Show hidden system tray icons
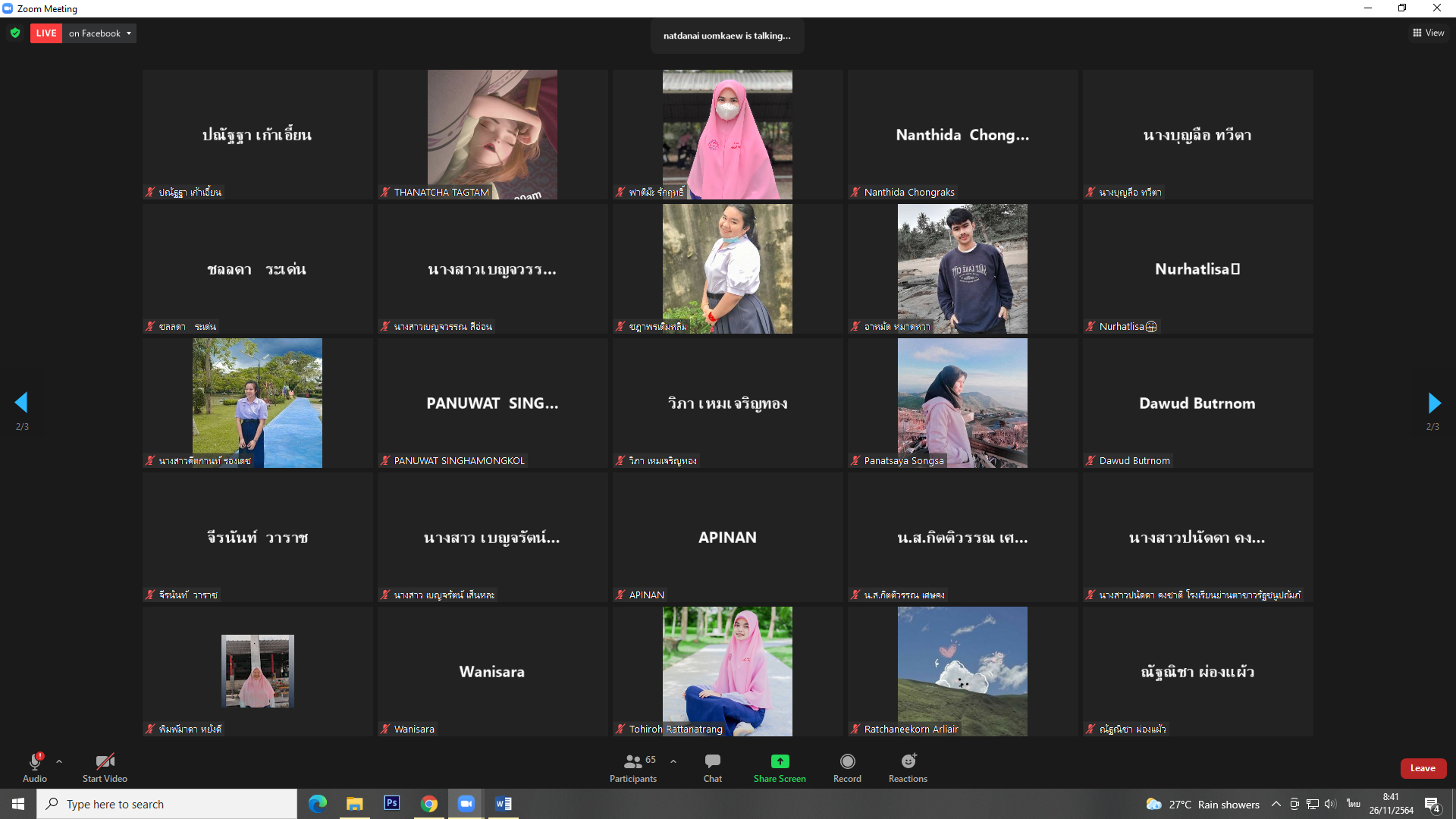 [x=1276, y=804]
